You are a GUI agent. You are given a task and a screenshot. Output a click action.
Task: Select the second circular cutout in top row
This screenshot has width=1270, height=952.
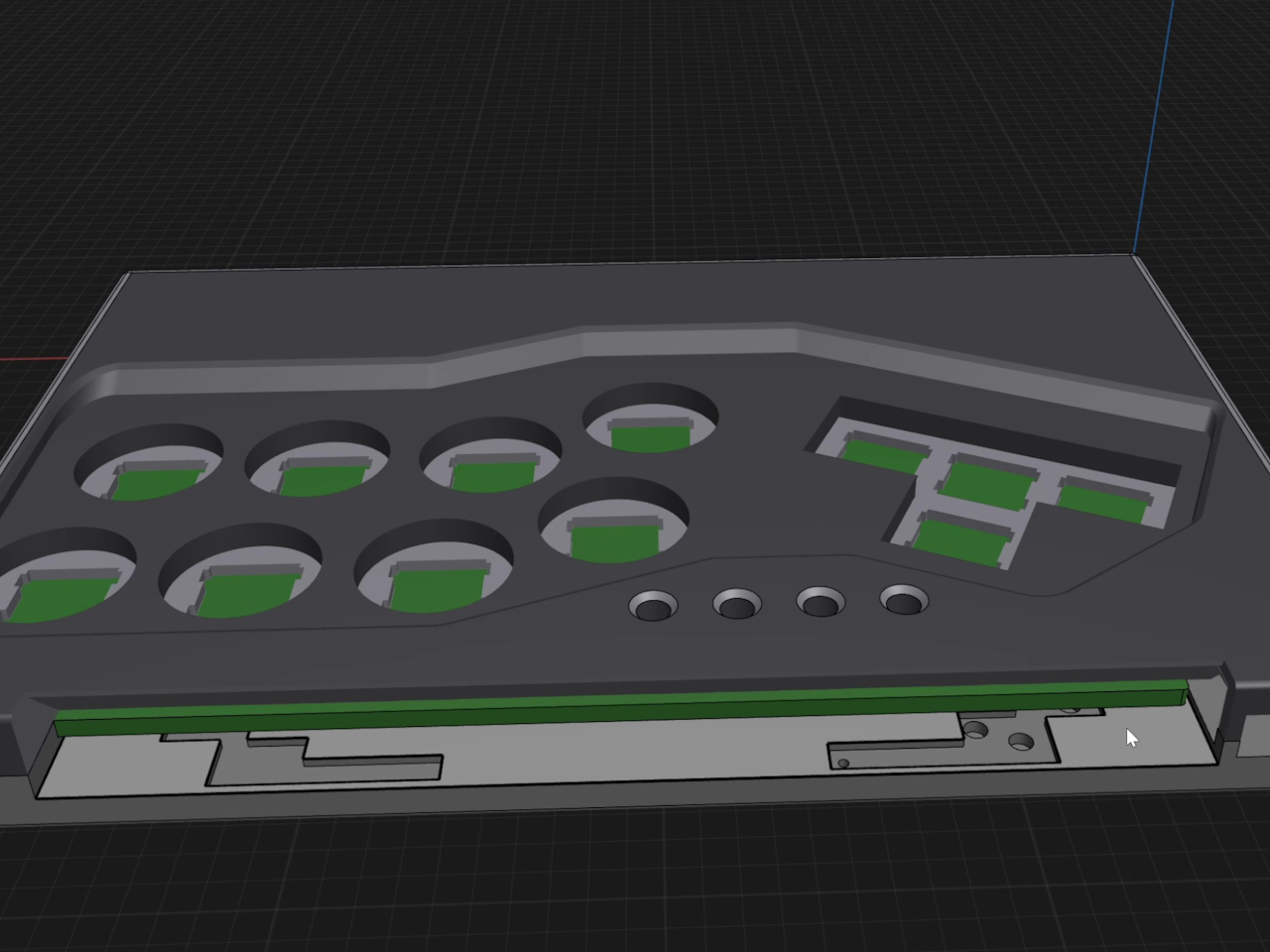pos(317,459)
